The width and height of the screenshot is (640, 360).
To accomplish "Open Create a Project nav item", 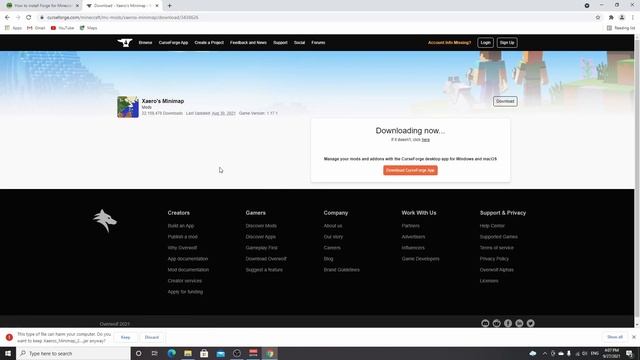I will (x=209, y=42).
